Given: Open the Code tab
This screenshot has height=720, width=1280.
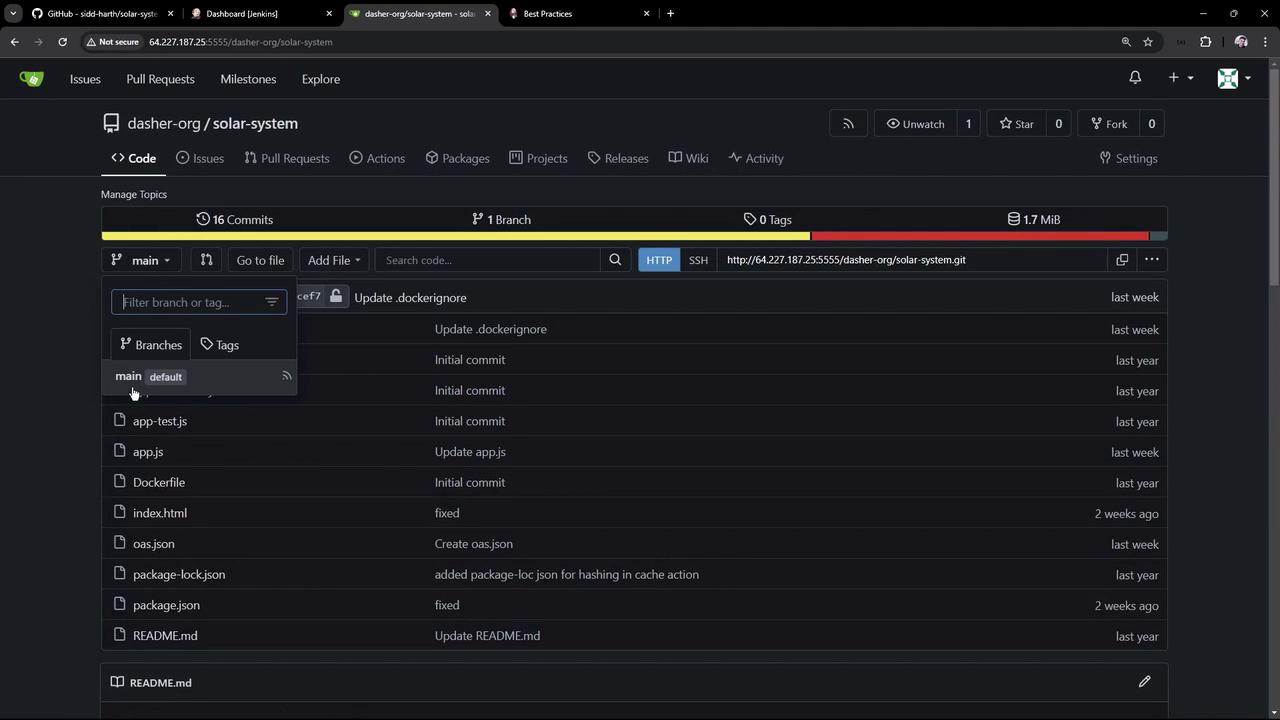Looking at the screenshot, I should (x=134, y=158).
